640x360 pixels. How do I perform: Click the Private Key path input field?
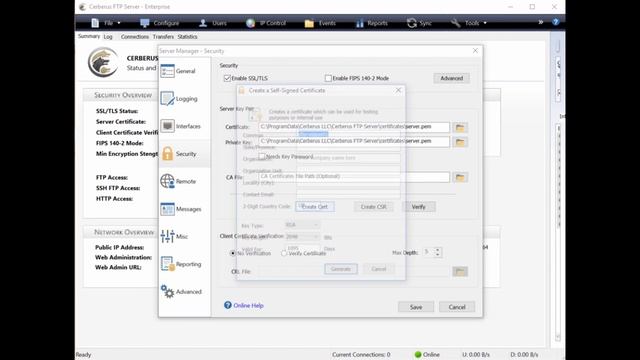[x=354, y=141]
